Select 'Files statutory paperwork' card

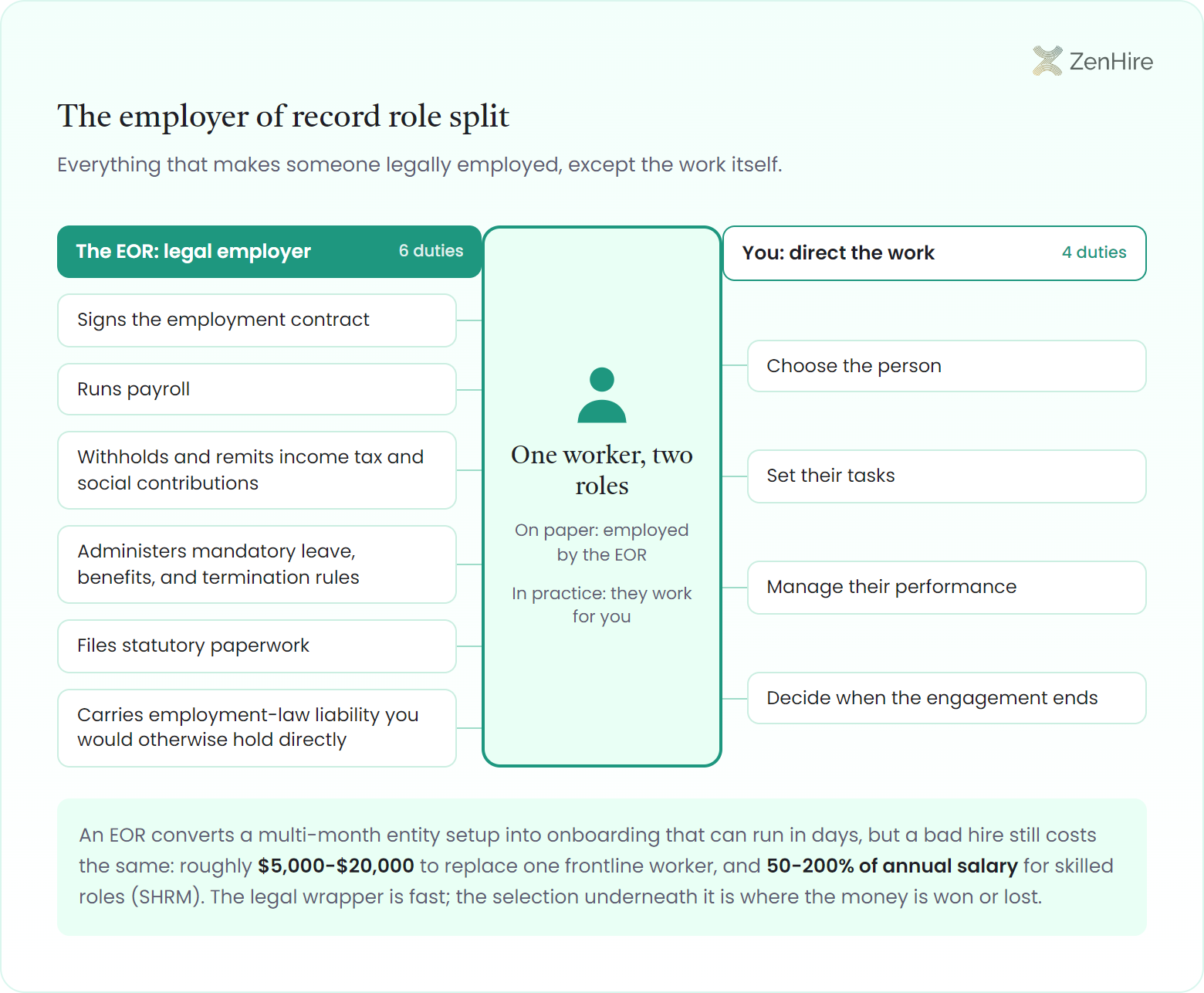[257, 646]
